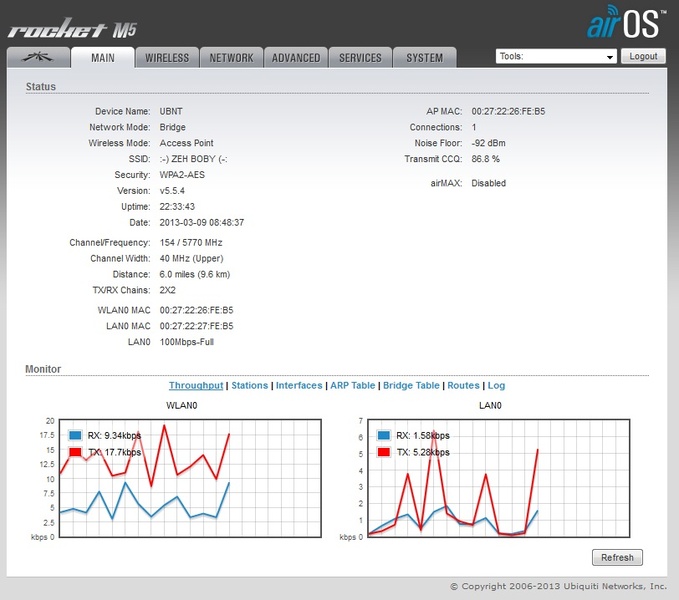This screenshot has height=600, width=679.
Task: Click the Channel Width value 40 MHz (Upper)
Action: pos(191,258)
